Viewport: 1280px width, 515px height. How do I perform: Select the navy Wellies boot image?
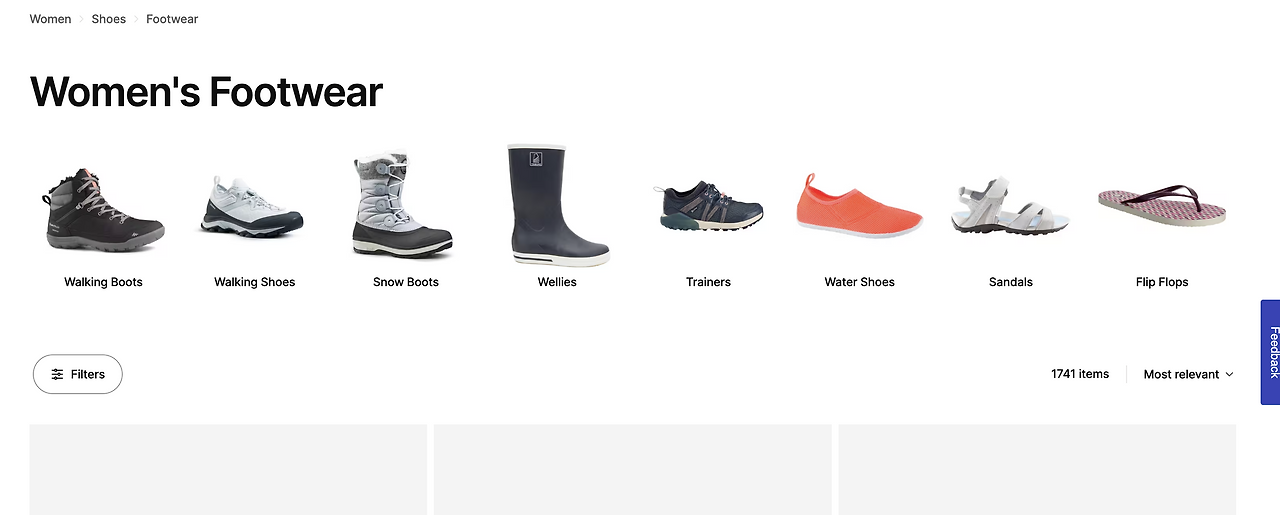(x=557, y=205)
